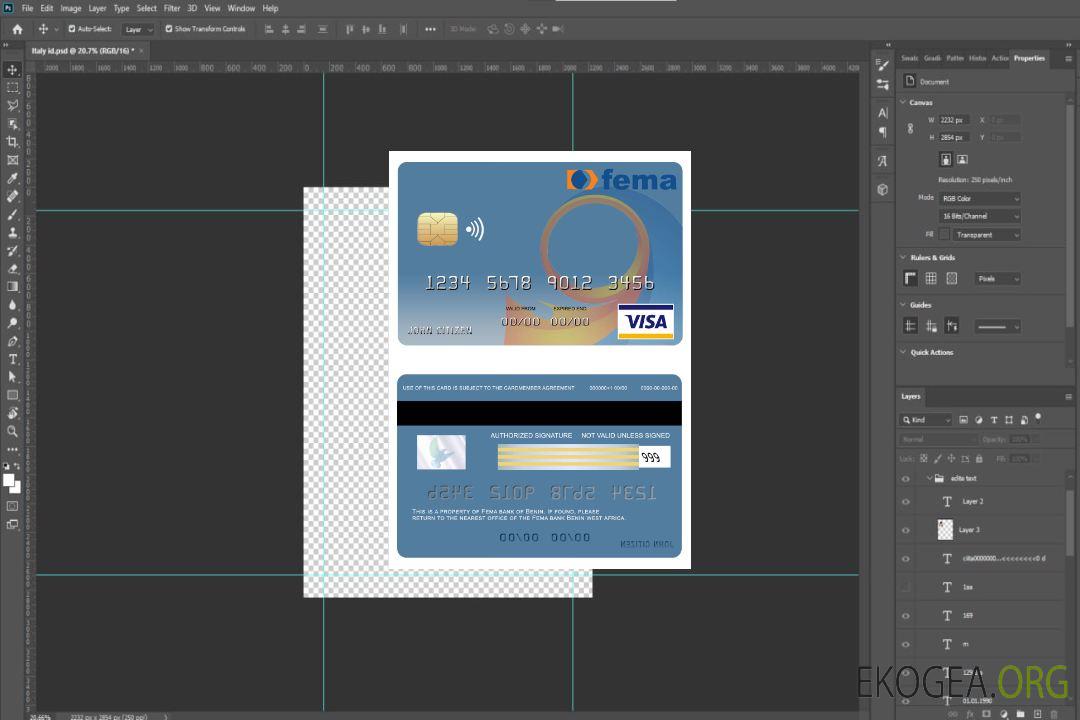1080x720 pixels.
Task: Hide the edite text group
Action: pos(906,478)
